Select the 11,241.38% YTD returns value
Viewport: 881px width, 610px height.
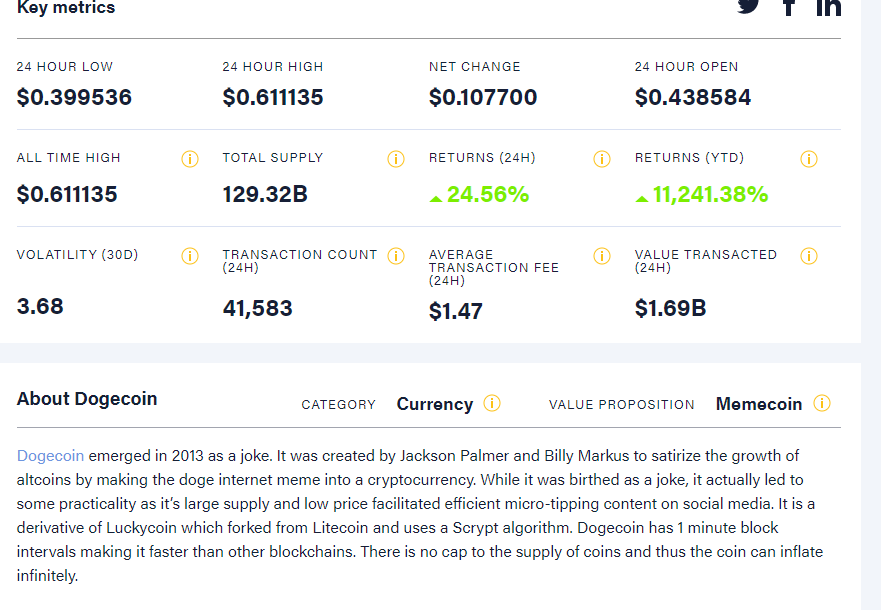click(x=710, y=194)
